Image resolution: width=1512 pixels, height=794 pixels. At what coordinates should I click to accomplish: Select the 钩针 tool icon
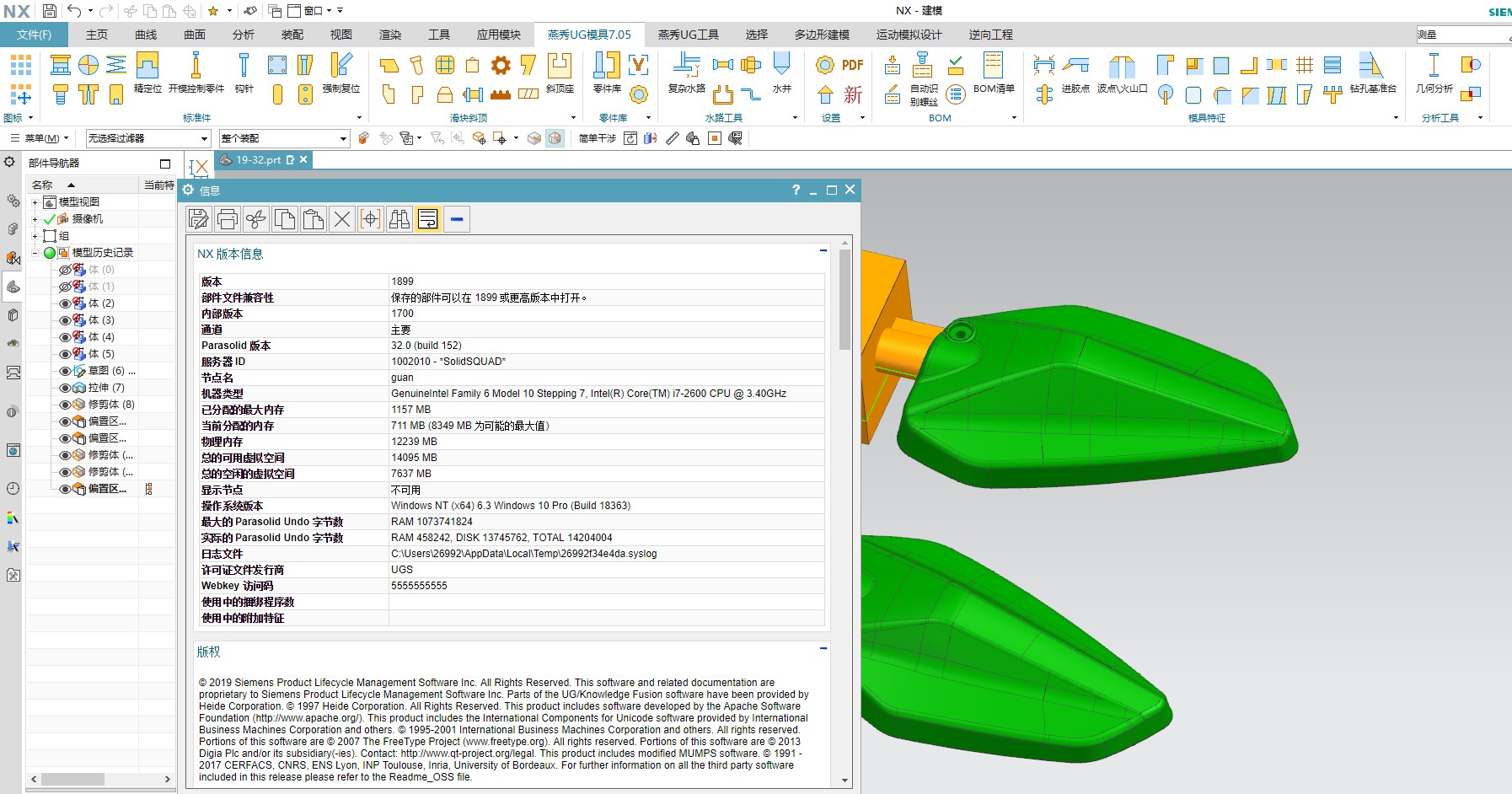244,66
